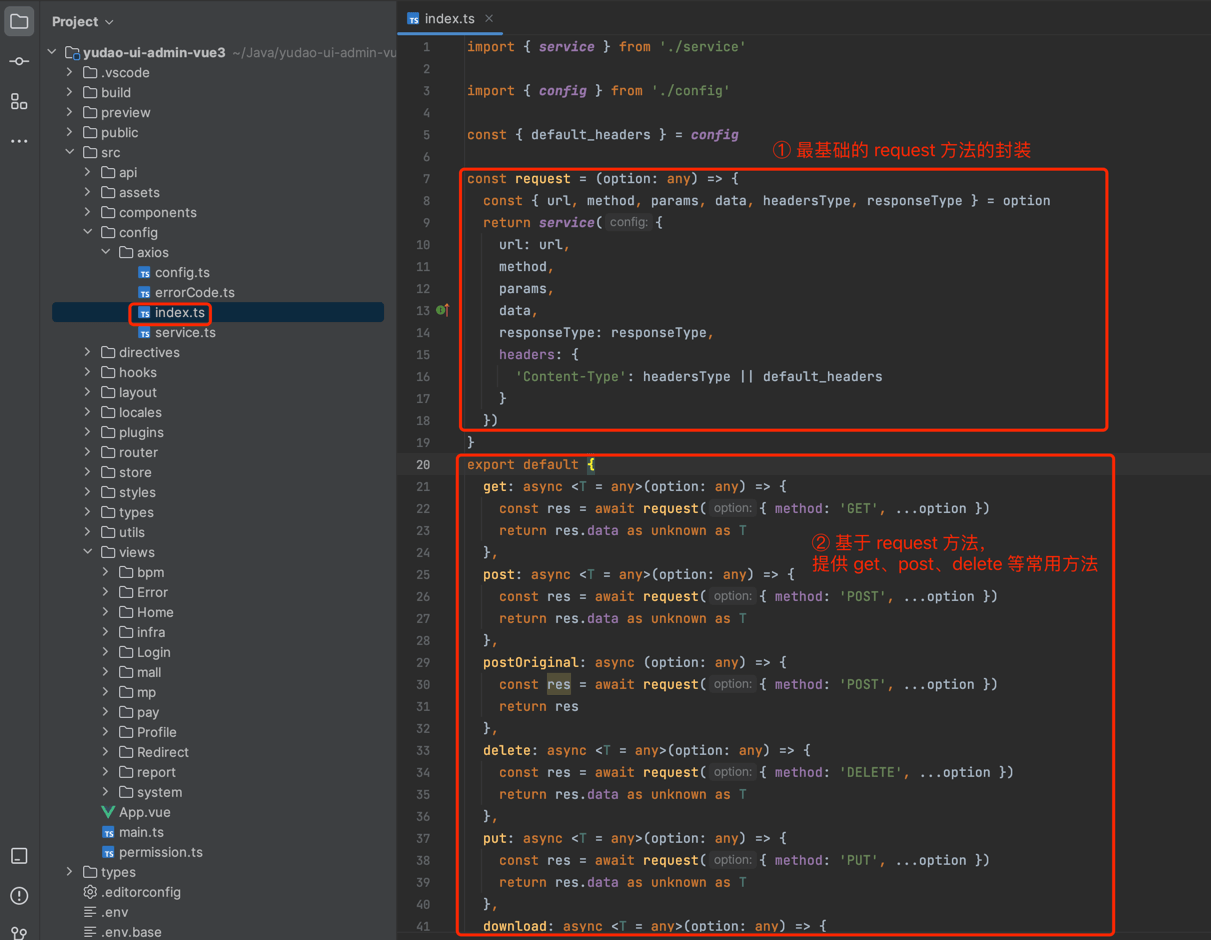Open the Commit tool window icon
1211x940 pixels.
19,62
